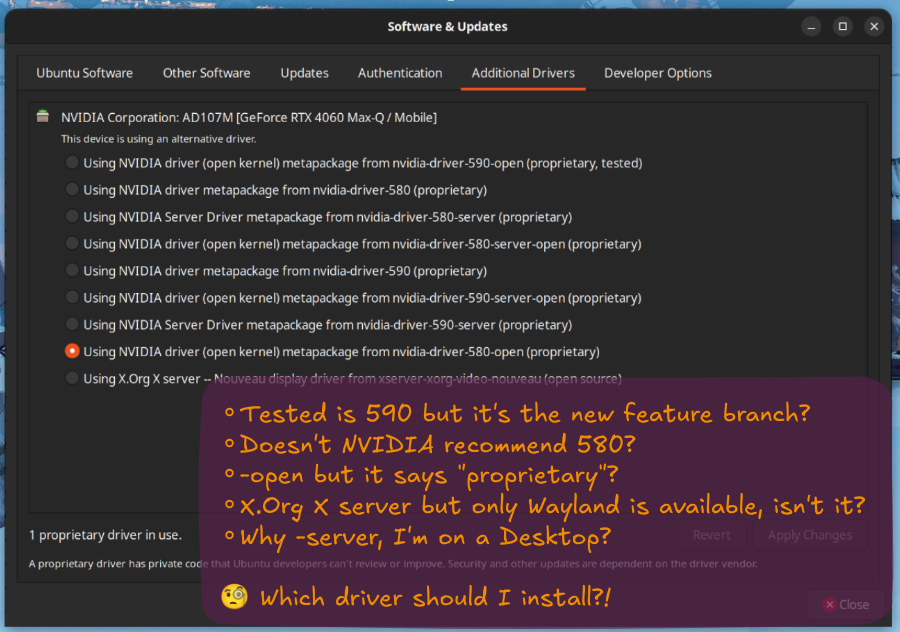900x632 pixels.
Task: Pick nvidia-driver-580-server-open radio button
Action: (x=72, y=243)
